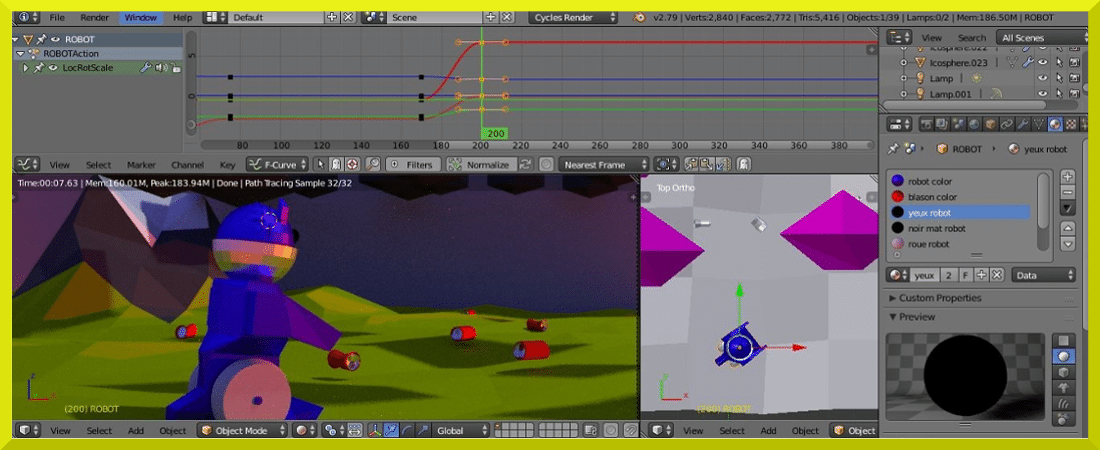Toggle the ghost show-hidden filter icon
Viewport: 1100px width, 450px height.
pyautogui.click(x=336, y=164)
